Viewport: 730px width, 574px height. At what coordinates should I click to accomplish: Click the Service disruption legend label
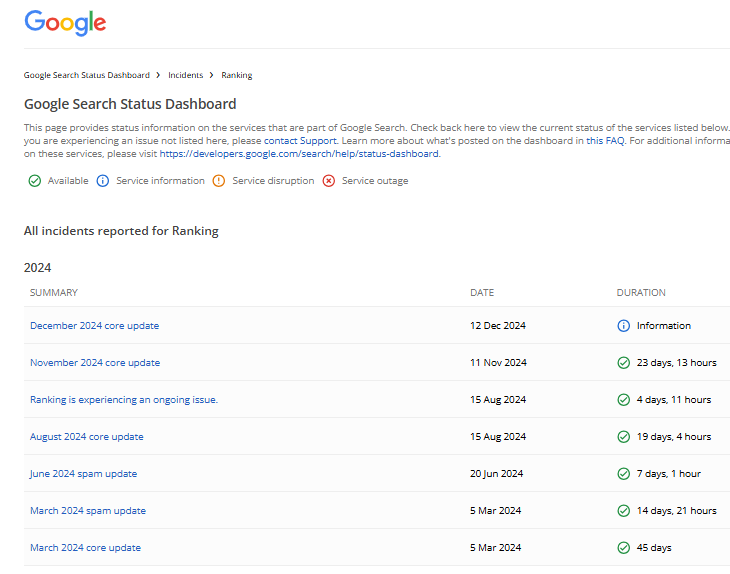273,181
